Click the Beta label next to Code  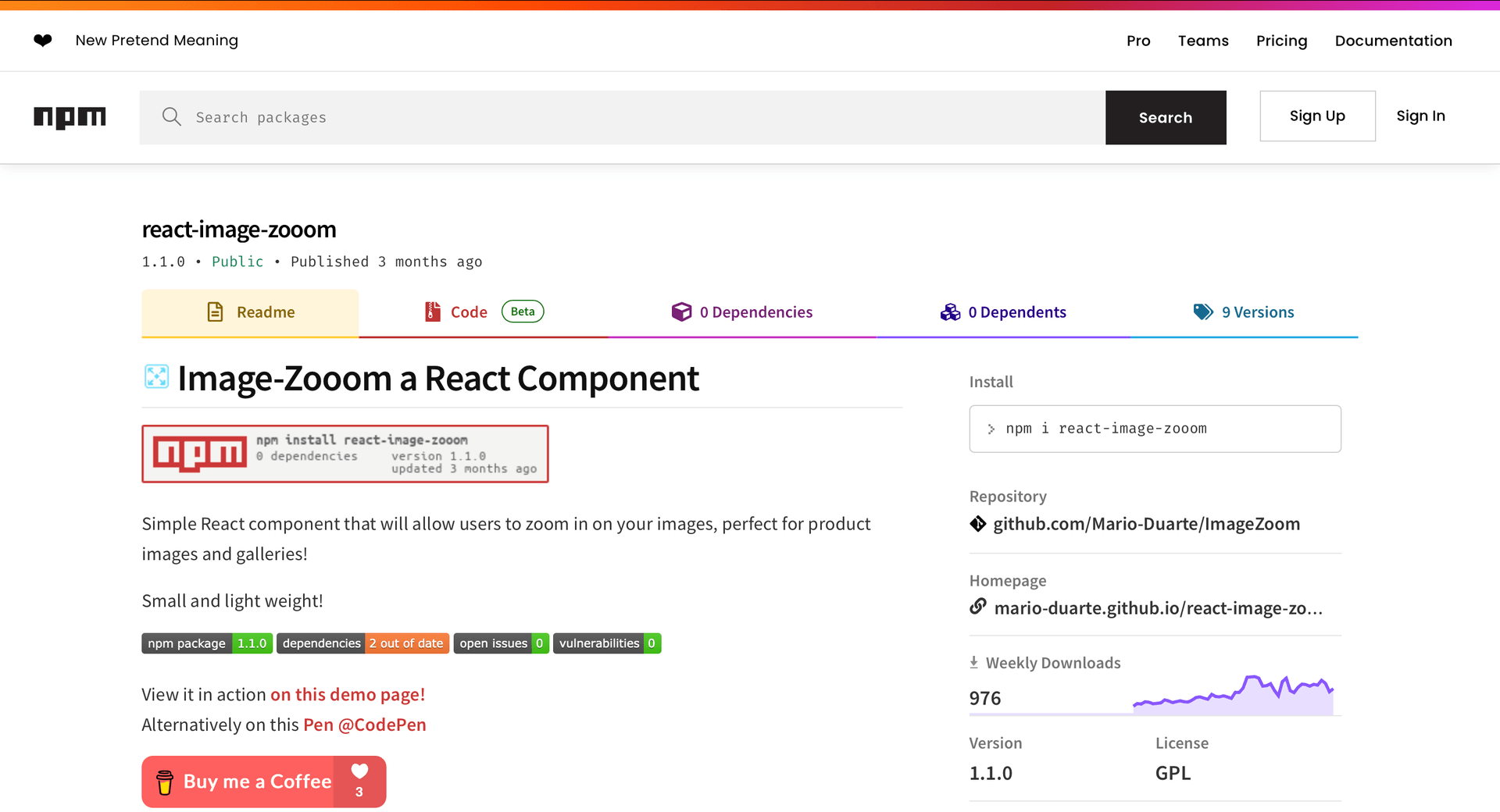coord(523,312)
